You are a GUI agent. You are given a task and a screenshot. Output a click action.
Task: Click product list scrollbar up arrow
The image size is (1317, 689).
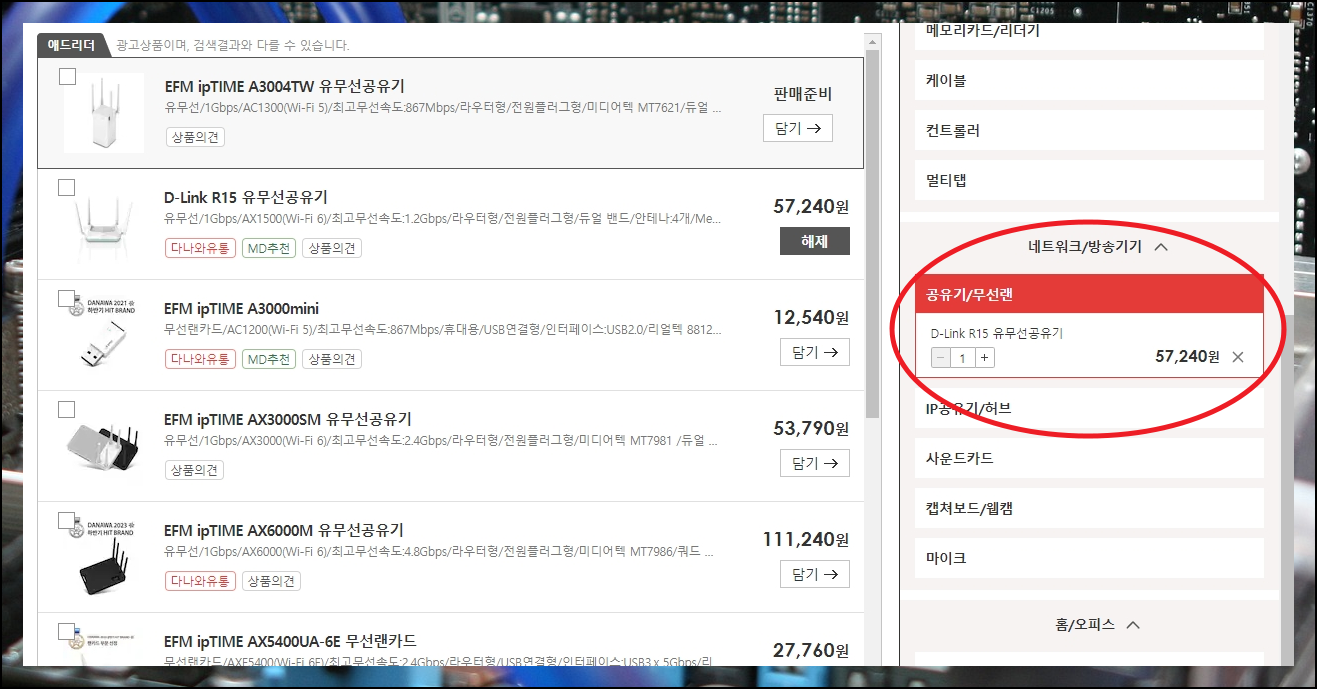873,42
